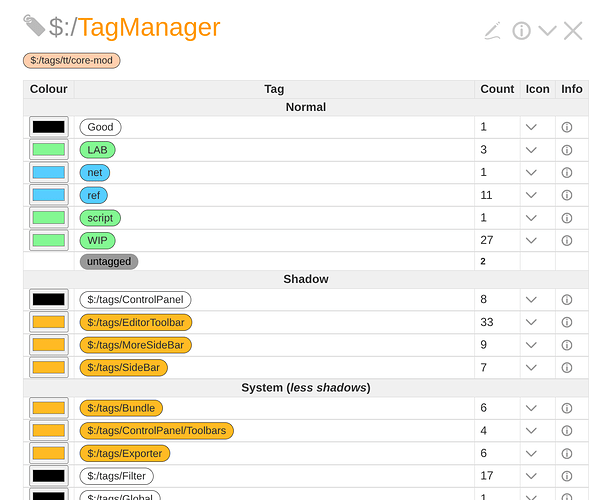Show info for net tag
The height and width of the screenshot is (500, 604).
coord(567,173)
